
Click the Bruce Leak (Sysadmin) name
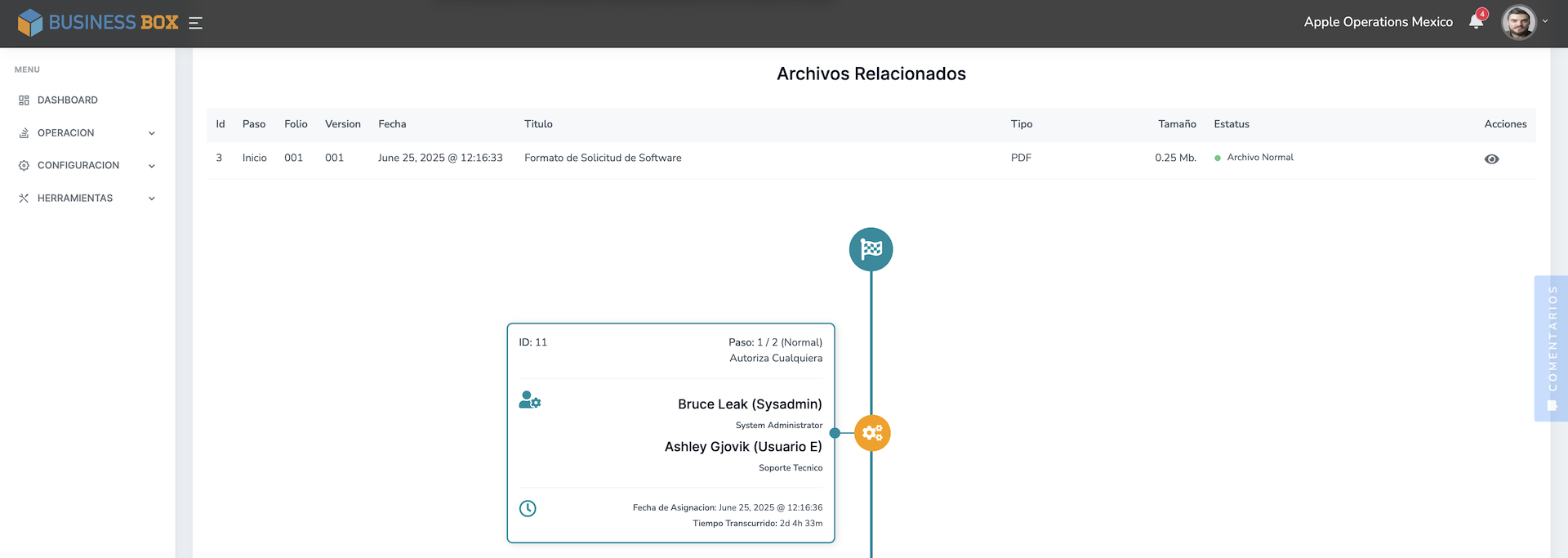pyautogui.click(x=750, y=404)
